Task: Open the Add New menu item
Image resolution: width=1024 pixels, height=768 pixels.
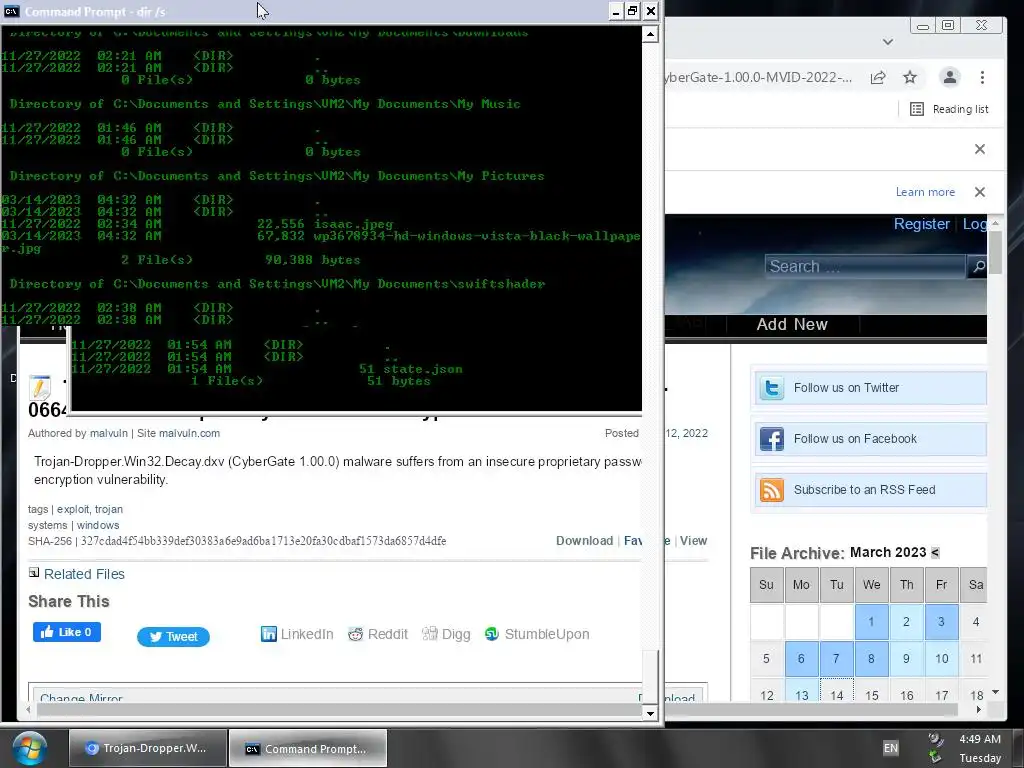Action: coord(792,325)
